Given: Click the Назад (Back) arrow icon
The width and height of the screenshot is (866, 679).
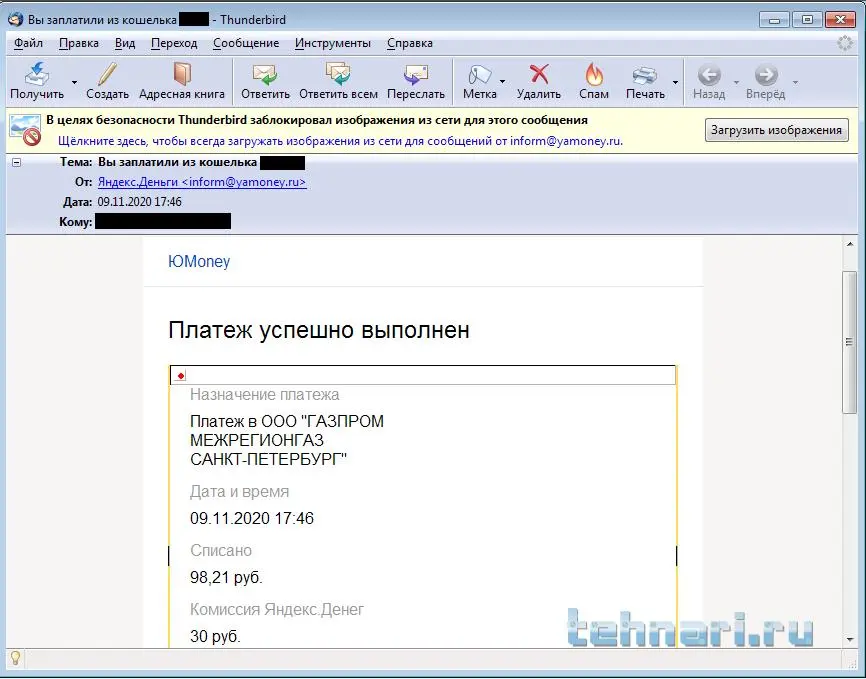Looking at the screenshot, I should tap(709, 75).
